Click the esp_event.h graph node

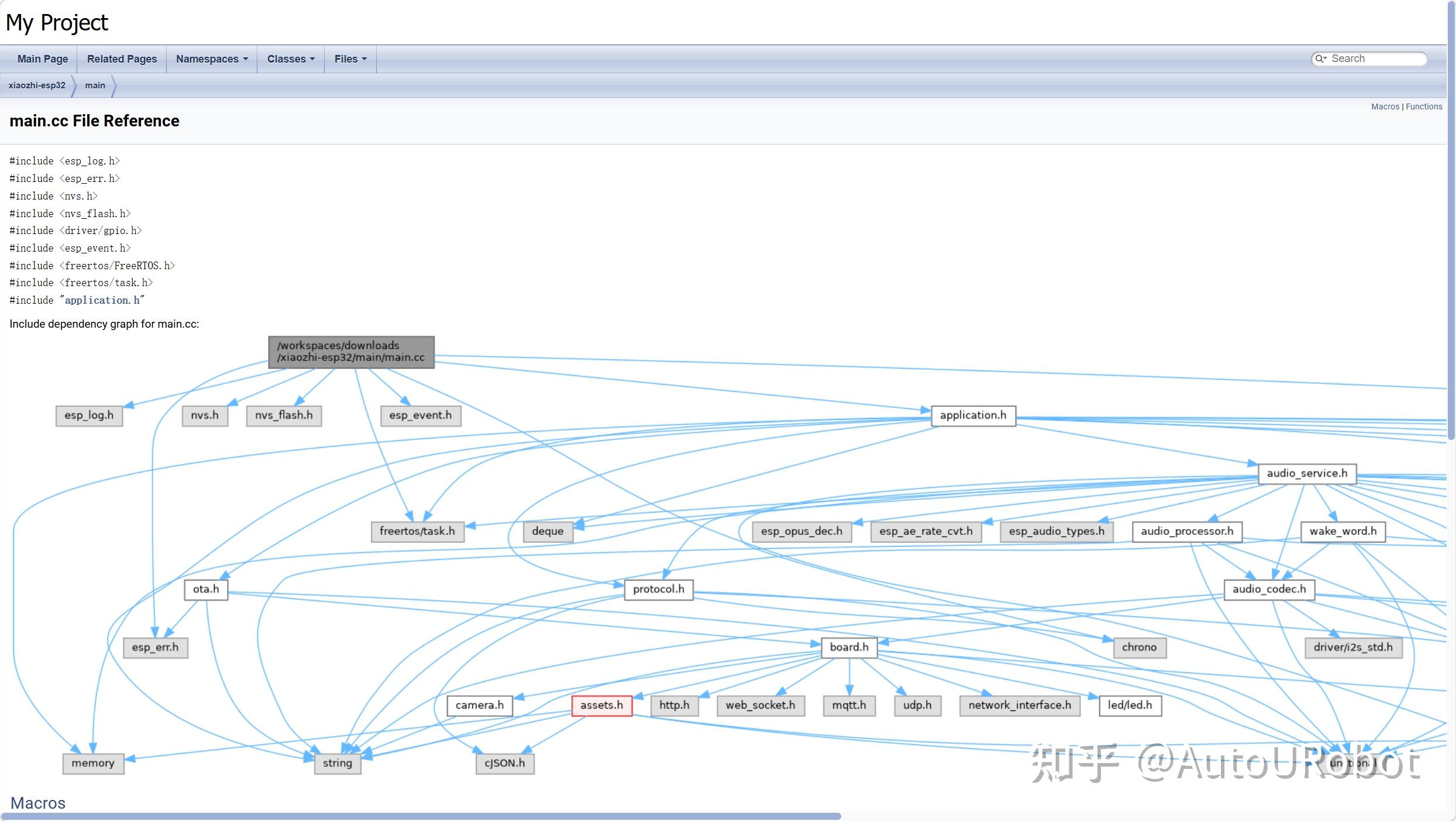pyautogui.click(x=420, y=415)
